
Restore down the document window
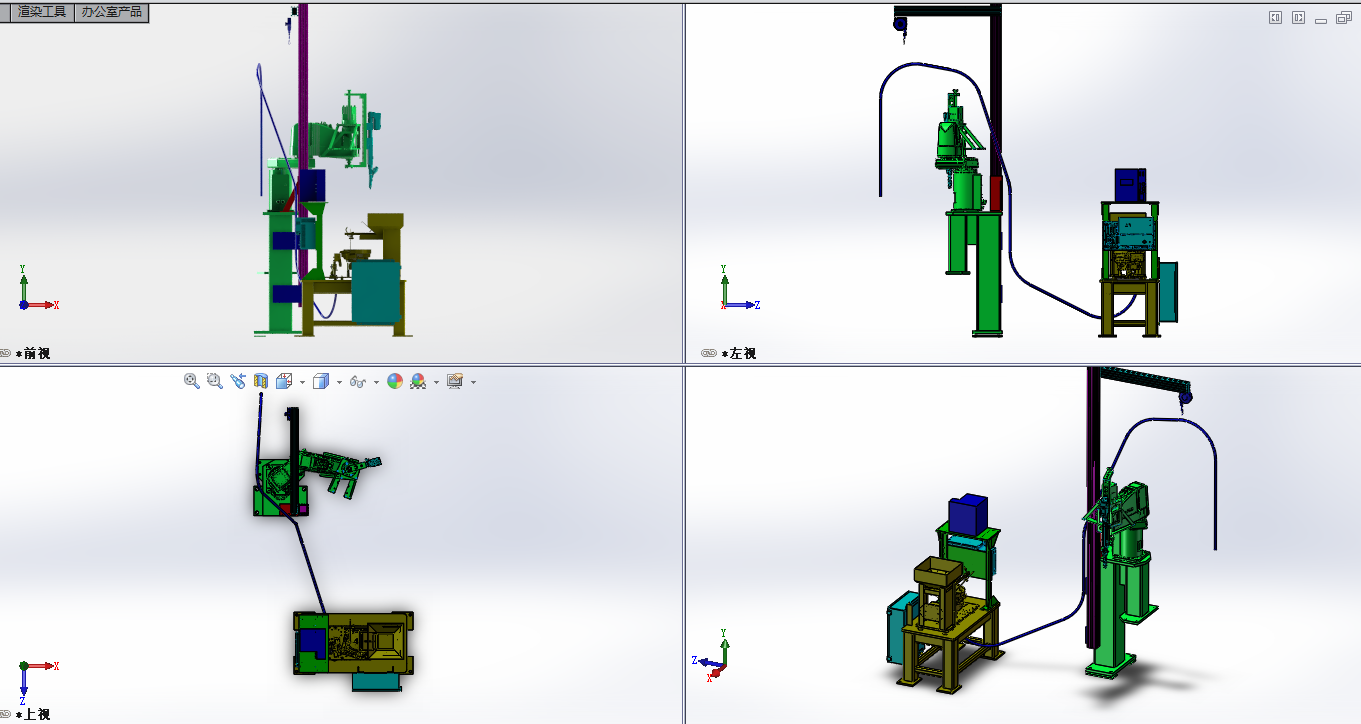point(1343,17)
